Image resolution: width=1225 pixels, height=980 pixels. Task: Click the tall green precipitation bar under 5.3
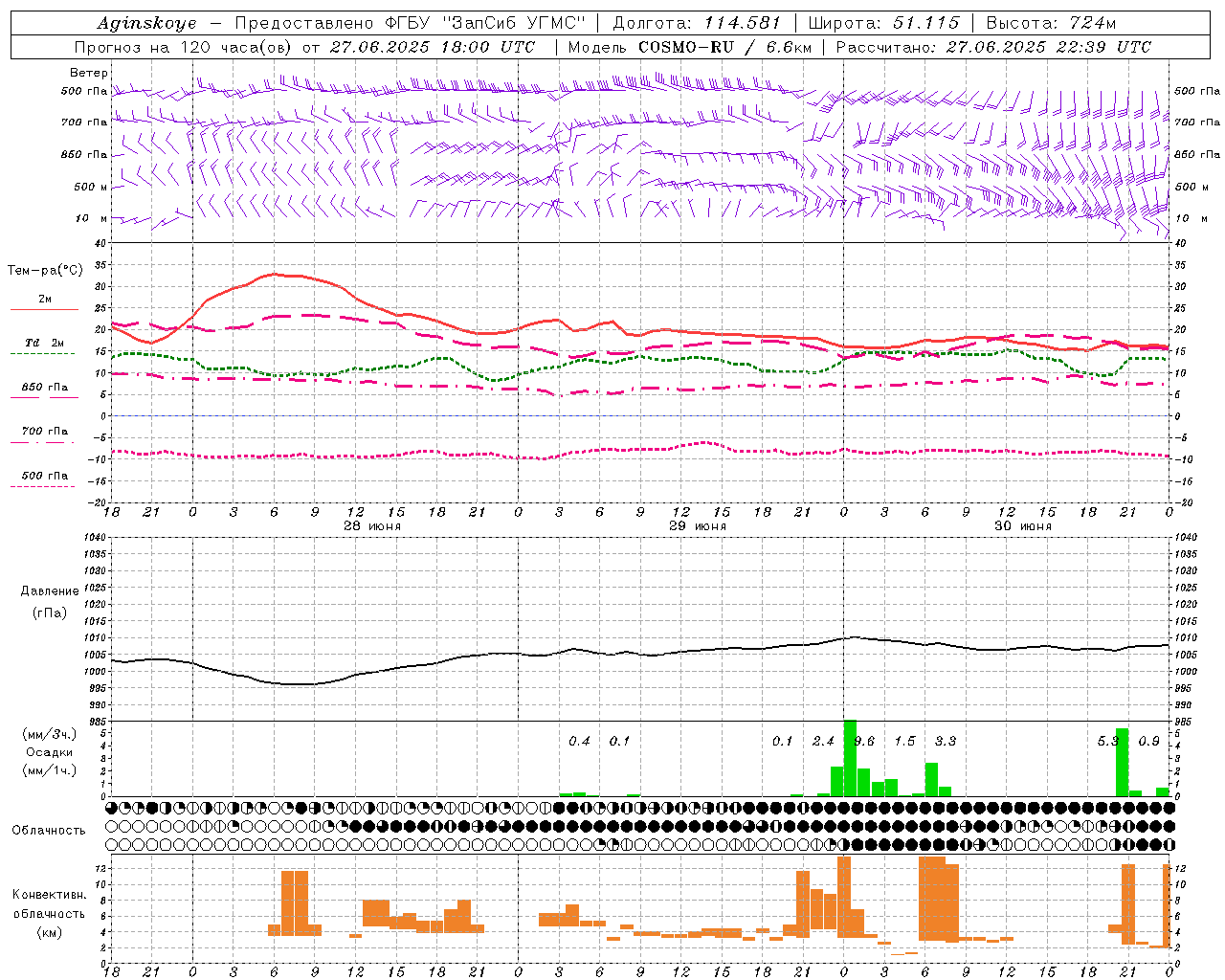(1122, 763)
